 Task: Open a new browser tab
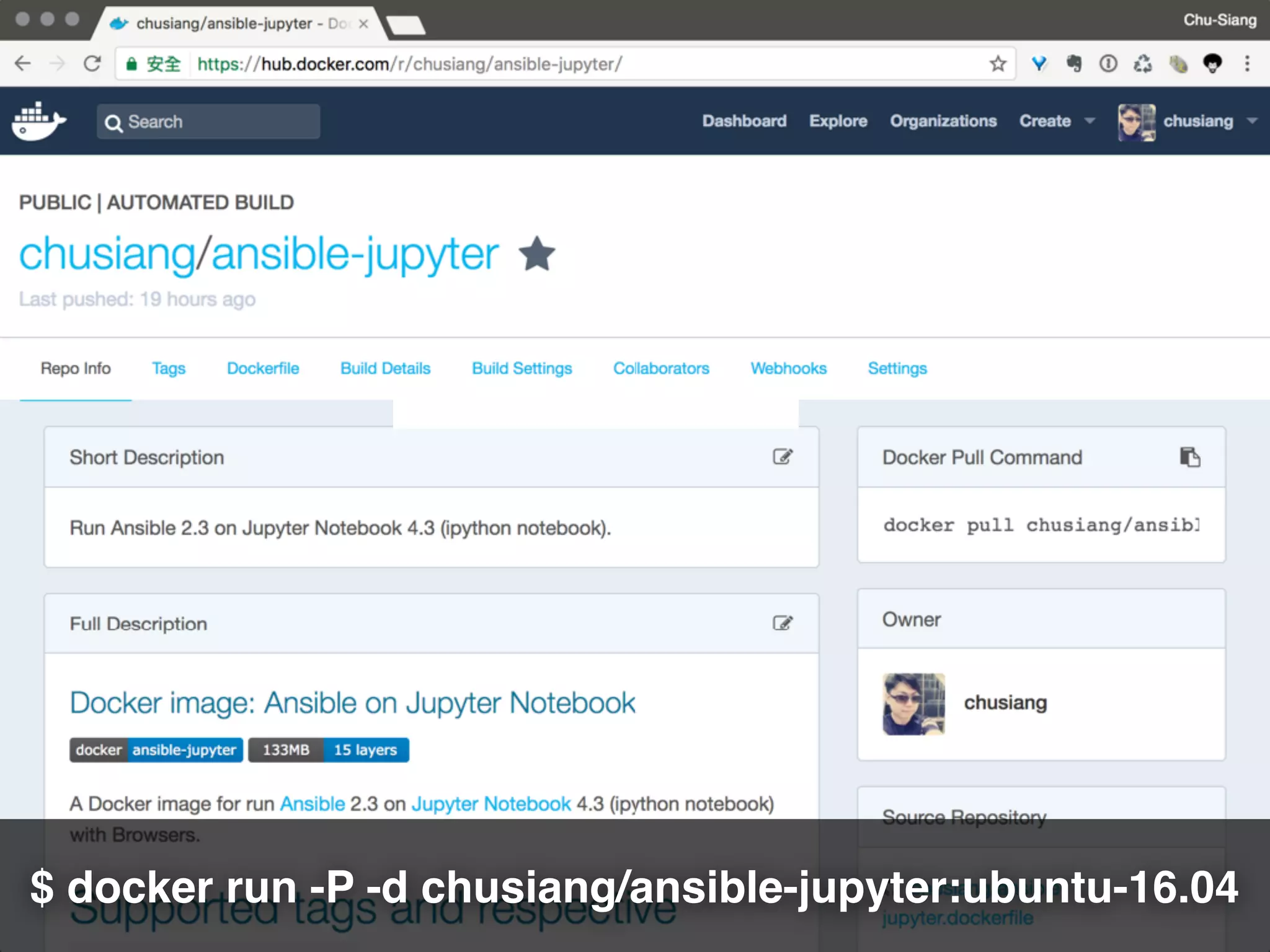(x=406, y=25)
